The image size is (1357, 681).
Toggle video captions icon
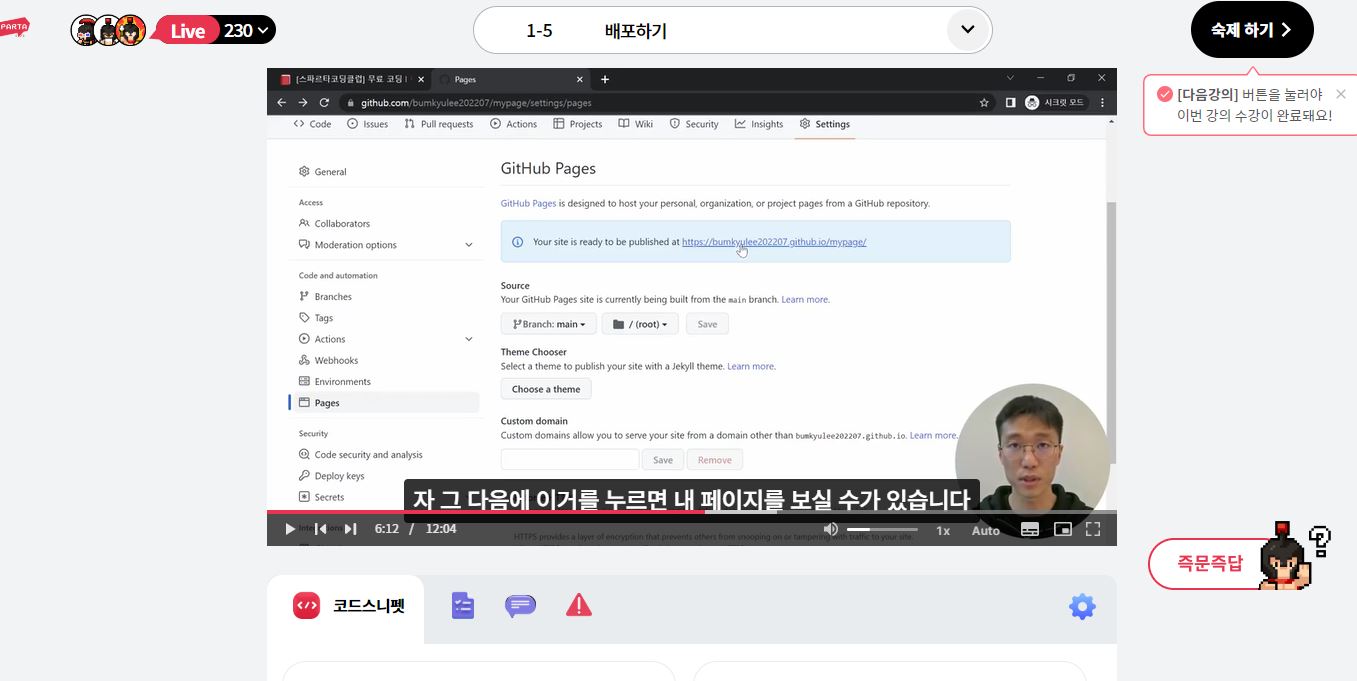tap(1030, 530)
